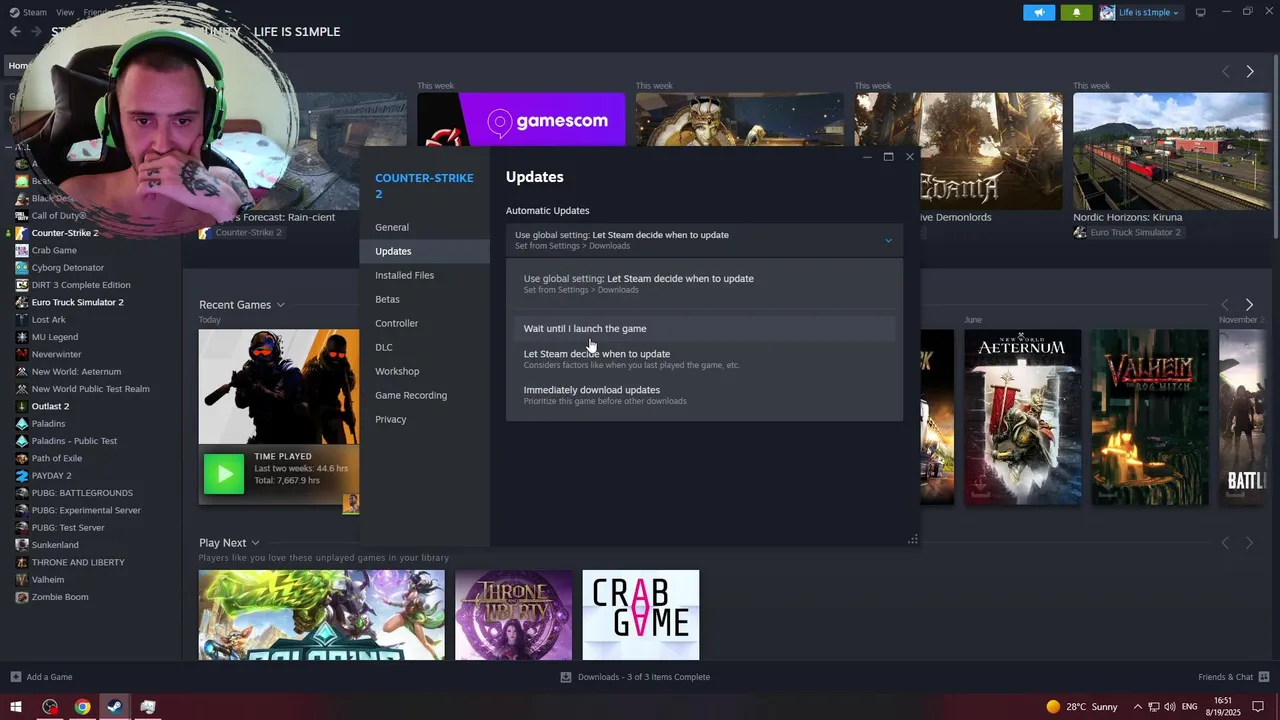Click New World: Aeternum icon in library
This screenshot has width=1280, height=720.
click(22, 372)
